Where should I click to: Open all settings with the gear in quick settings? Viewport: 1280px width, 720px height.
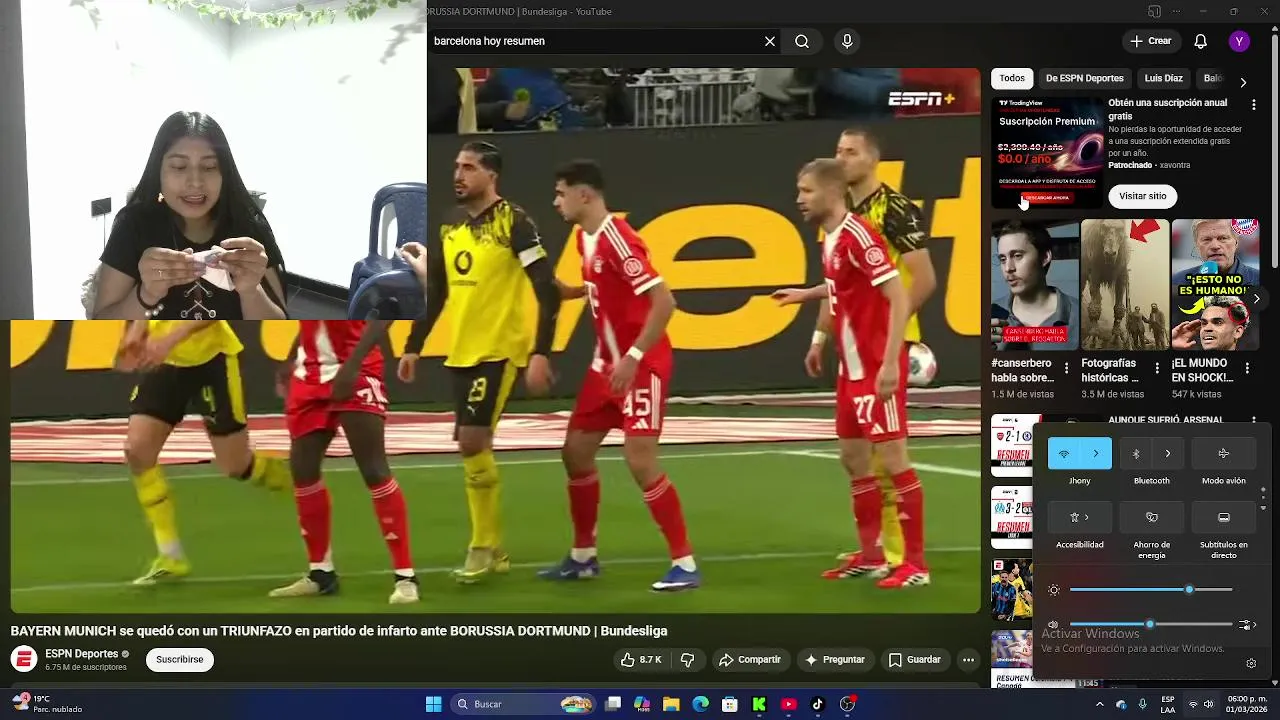[x=1251, y=663]
